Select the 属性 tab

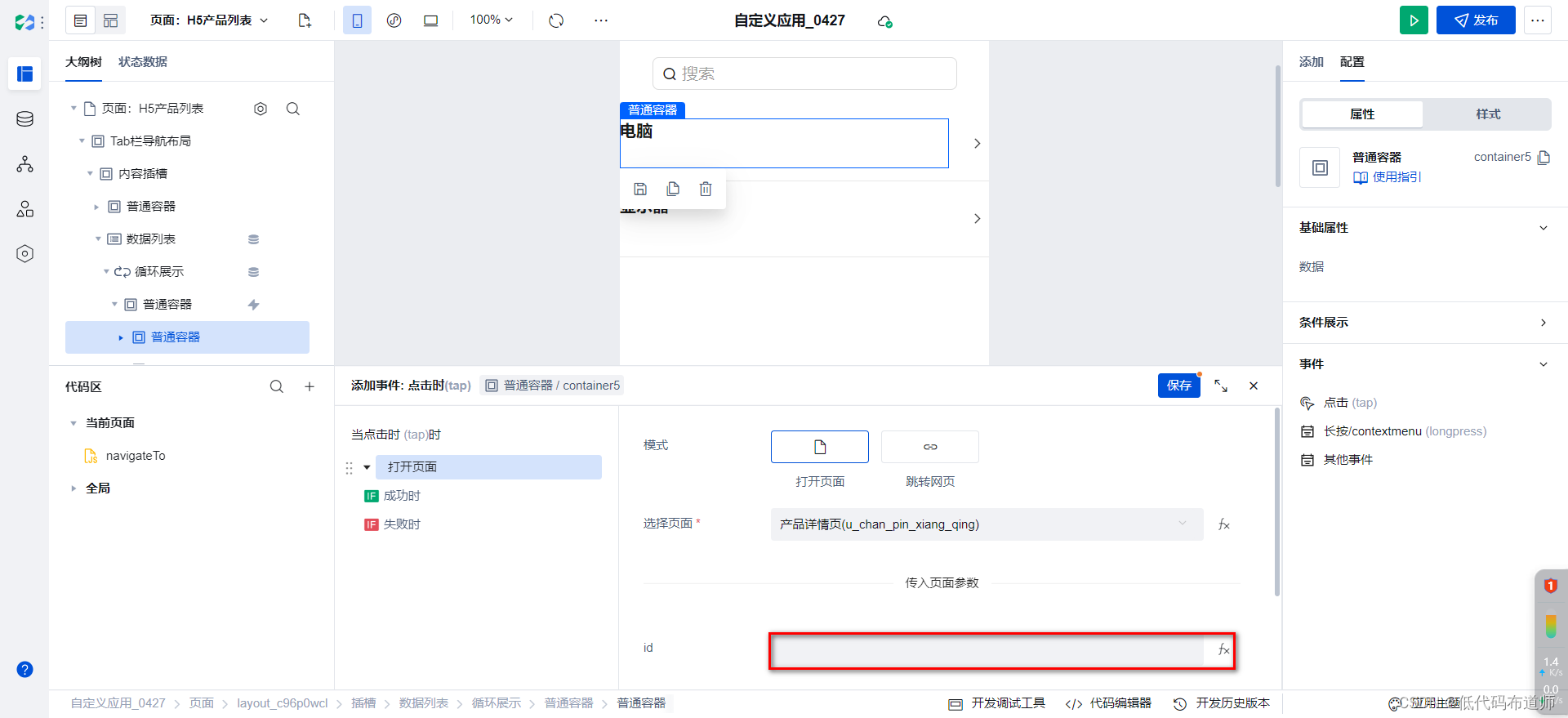click(x=1362, y=114)
